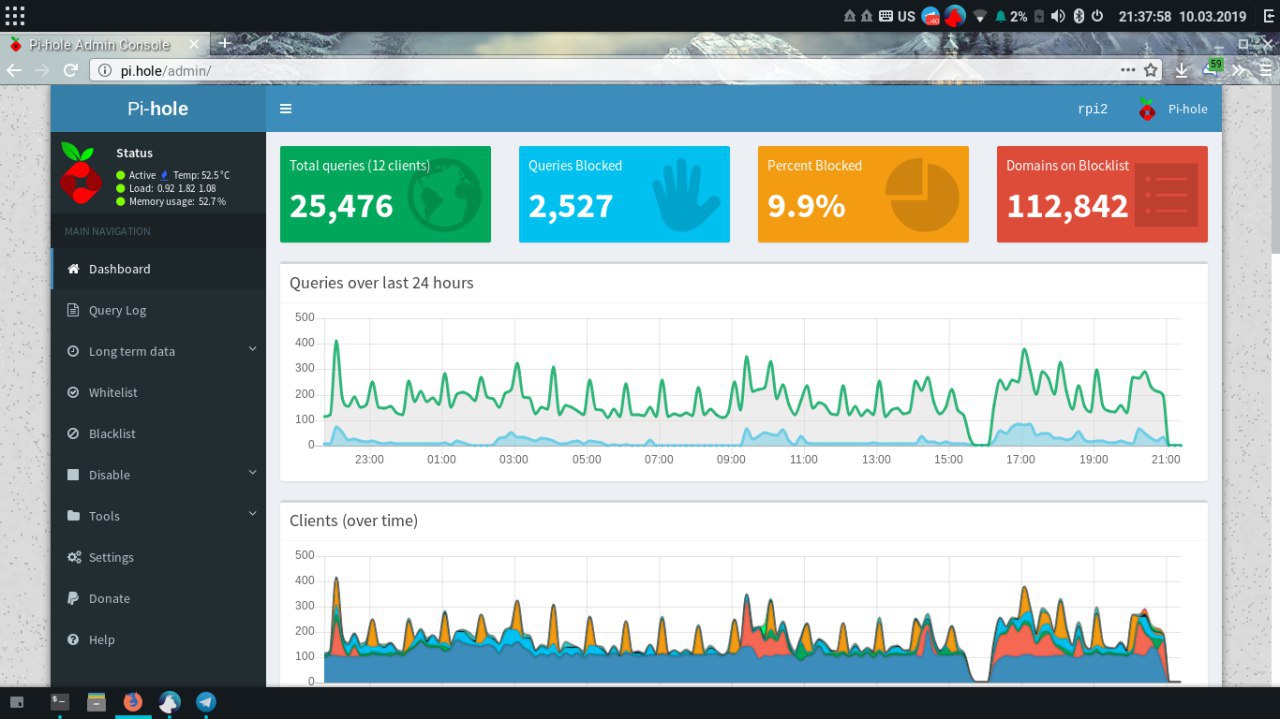This screenshot has height=719, width=1280.
Task: Click the extension icon with badge 59
Action: pyautogui.click(x=1213, y=68)
